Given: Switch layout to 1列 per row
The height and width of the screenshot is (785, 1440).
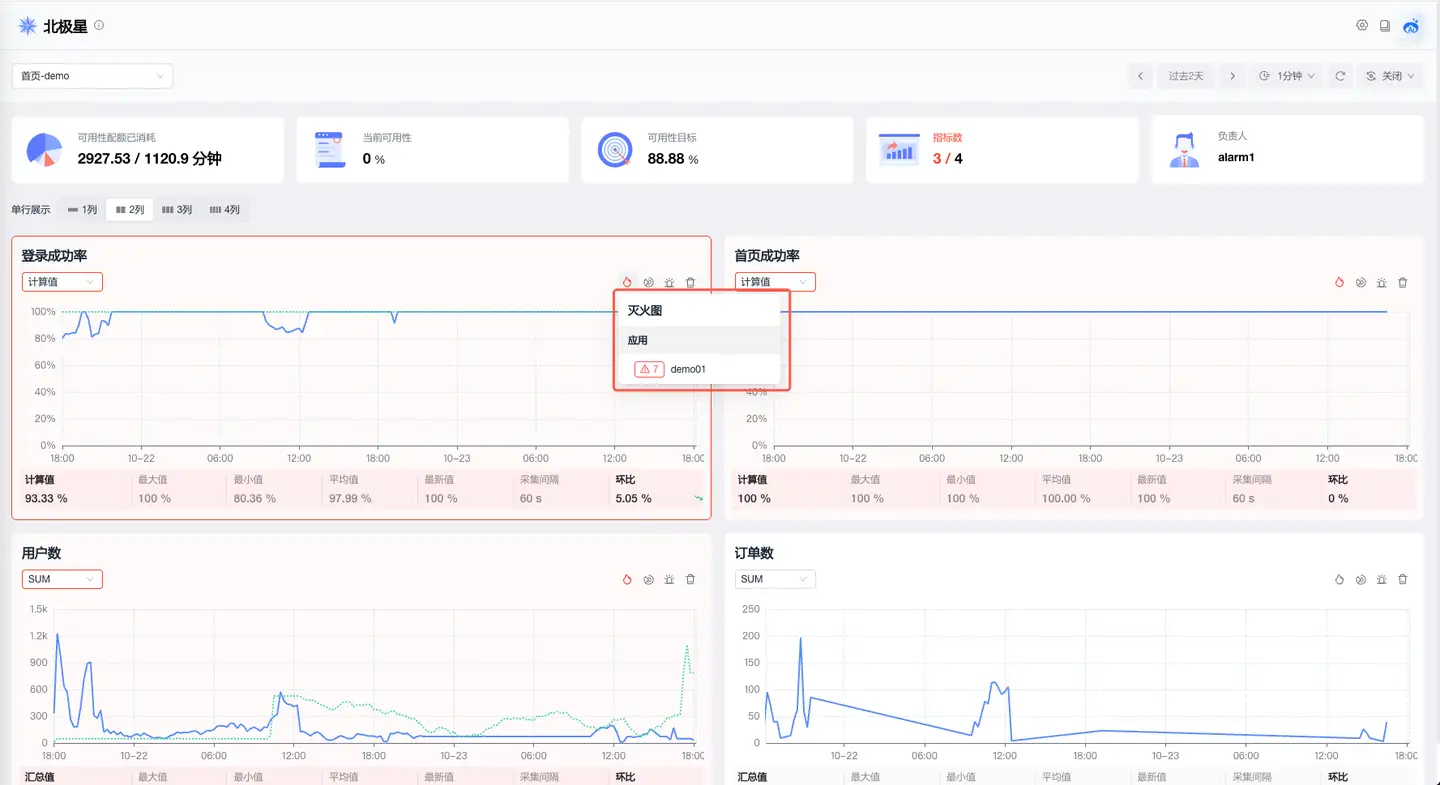Looking at the screenshot, I should (x=82, y=210).
